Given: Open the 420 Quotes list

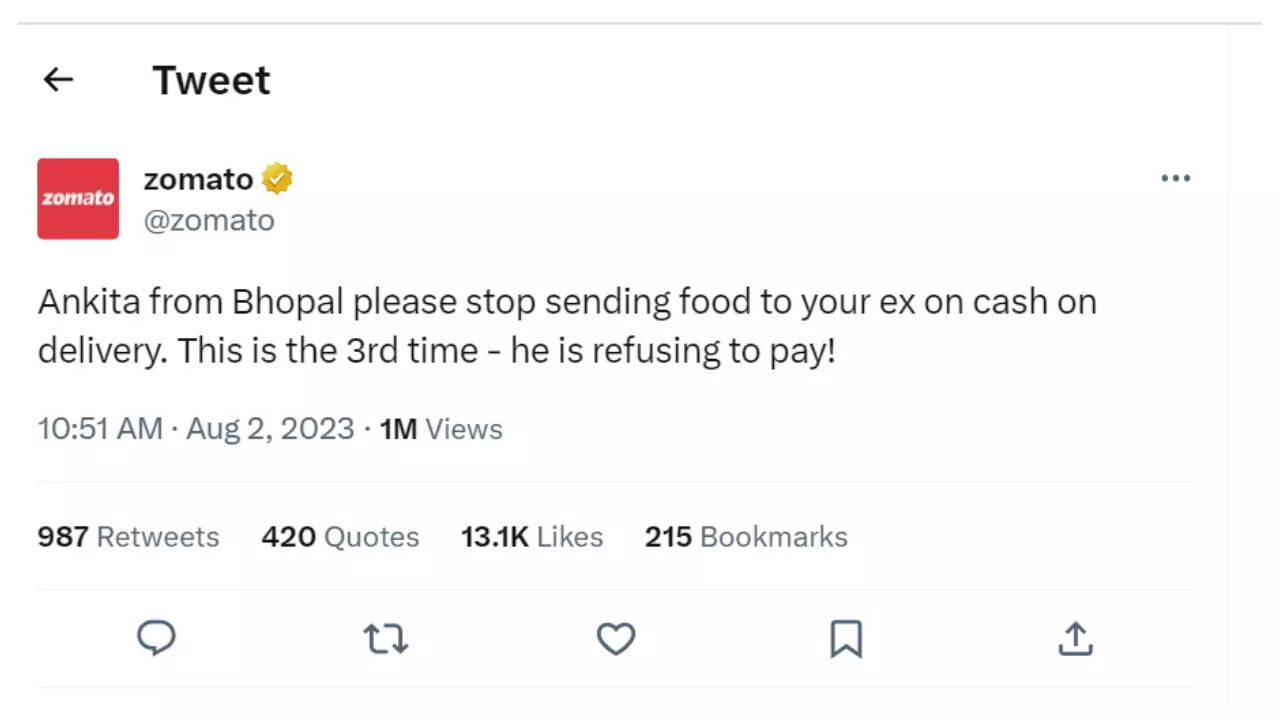Looking at the screenshot, I should (339, 537).
